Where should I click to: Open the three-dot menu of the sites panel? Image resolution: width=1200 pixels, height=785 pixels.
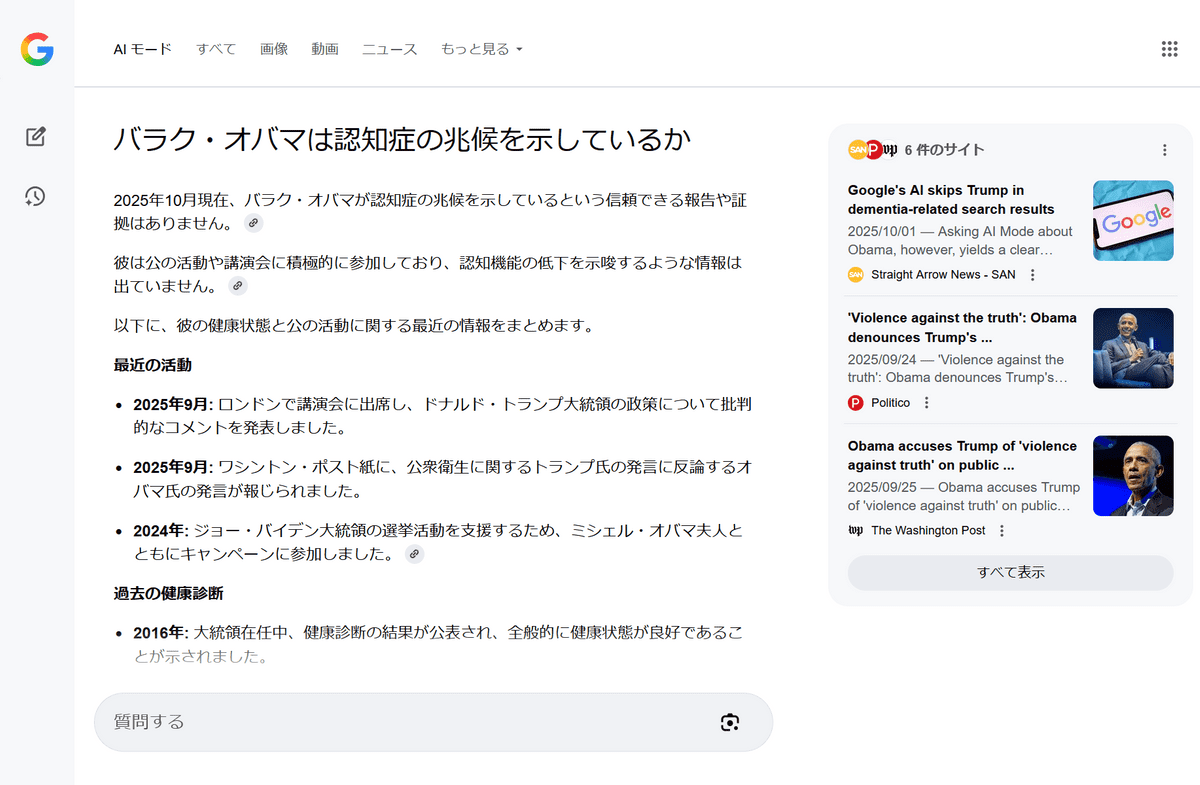coord(1164,150)
